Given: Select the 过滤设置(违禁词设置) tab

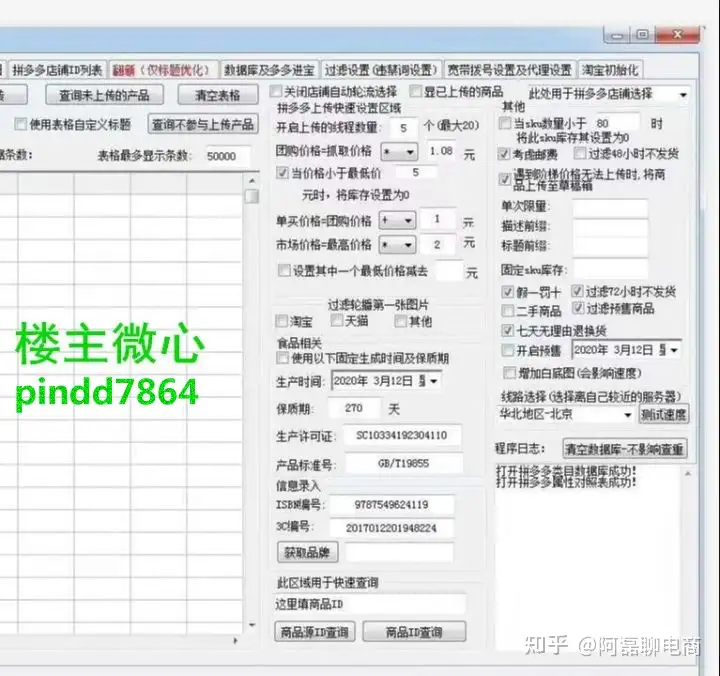Looking at the screenshot, I should click(381, 70).
